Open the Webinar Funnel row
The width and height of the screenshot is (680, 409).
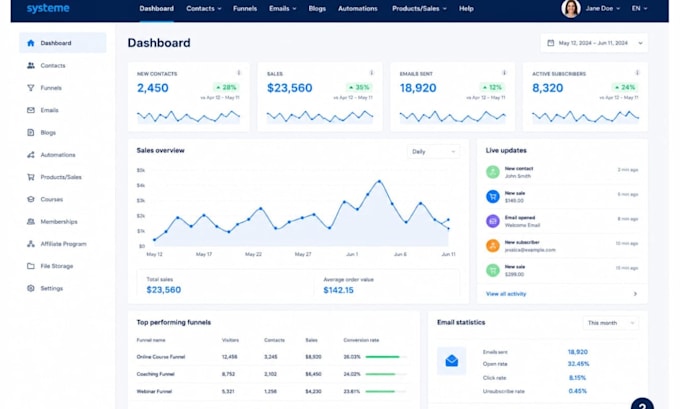tap(272, 391)
